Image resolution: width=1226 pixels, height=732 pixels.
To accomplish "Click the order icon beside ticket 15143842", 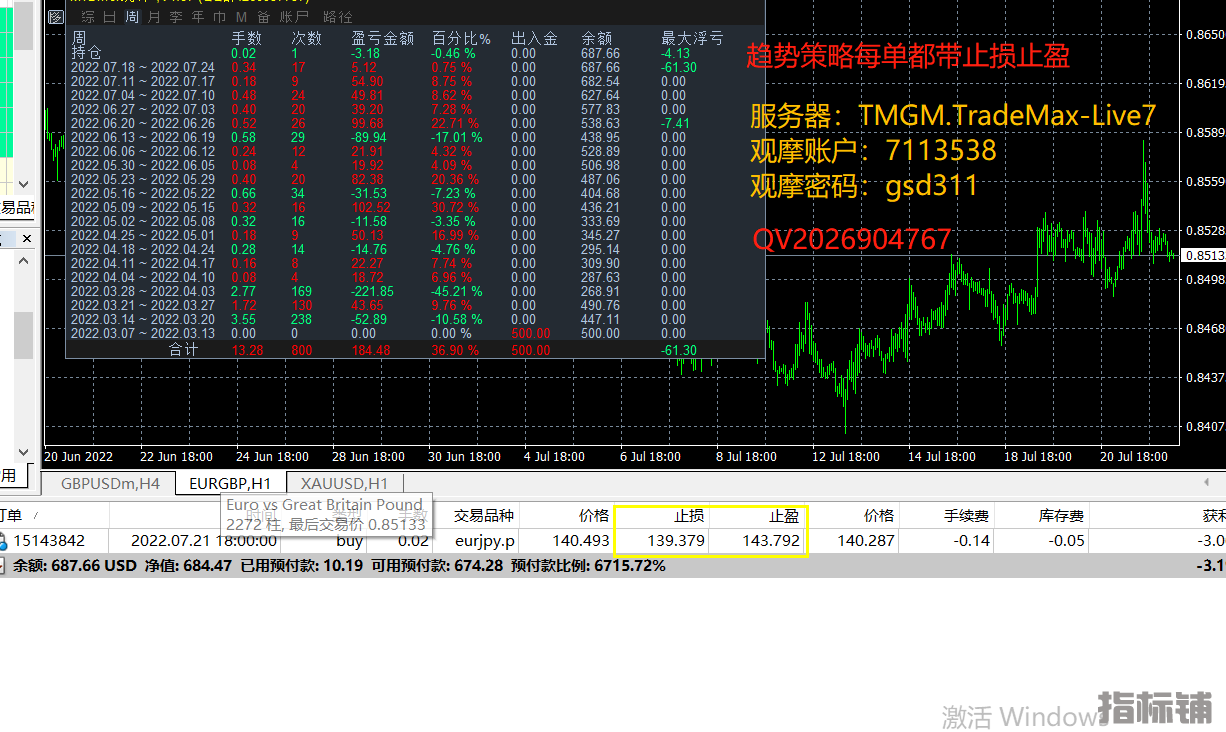I will click(3, 541).
